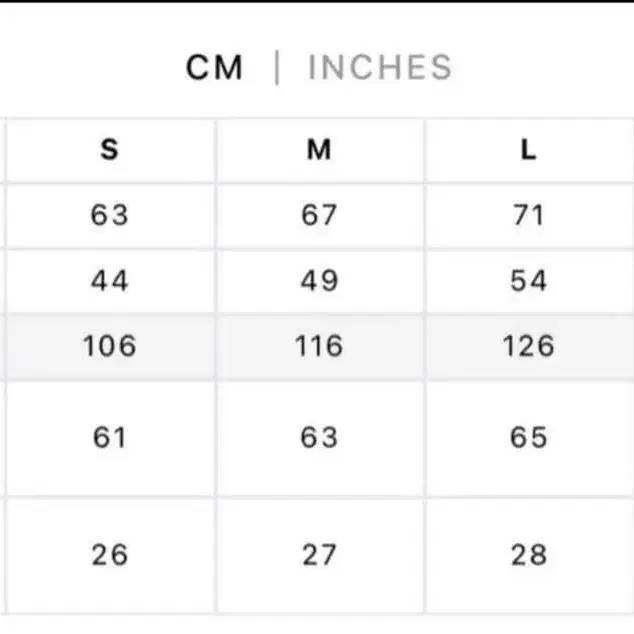
Task: Click the 61 cell for size S
Action: tap(110, 438)
